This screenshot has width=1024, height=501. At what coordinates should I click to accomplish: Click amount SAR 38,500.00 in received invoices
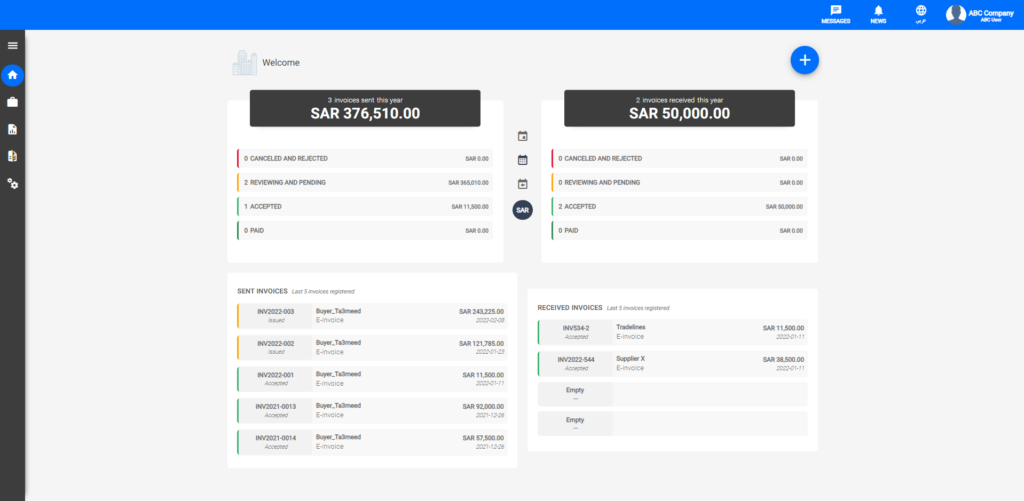tap(784, 359)
